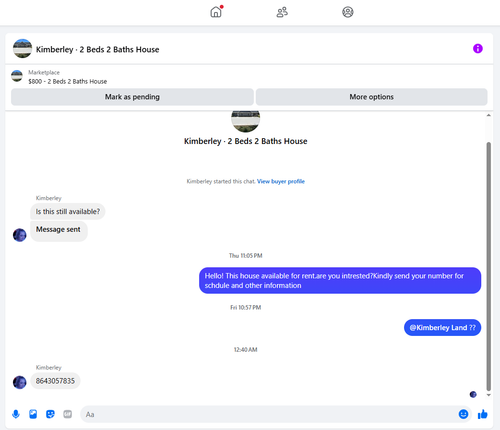500x430 pixels.
Task: Click the scrollbar up arrow
Action: tap(488, 115)
